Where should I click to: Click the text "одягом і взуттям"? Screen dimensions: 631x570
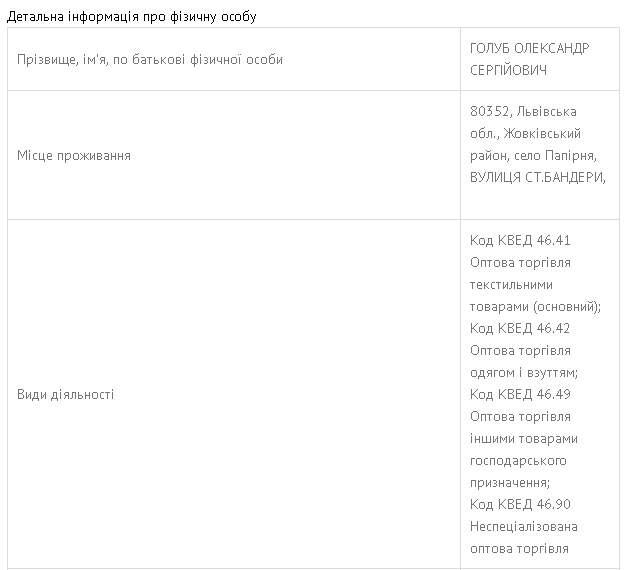[x=522, y=373]
